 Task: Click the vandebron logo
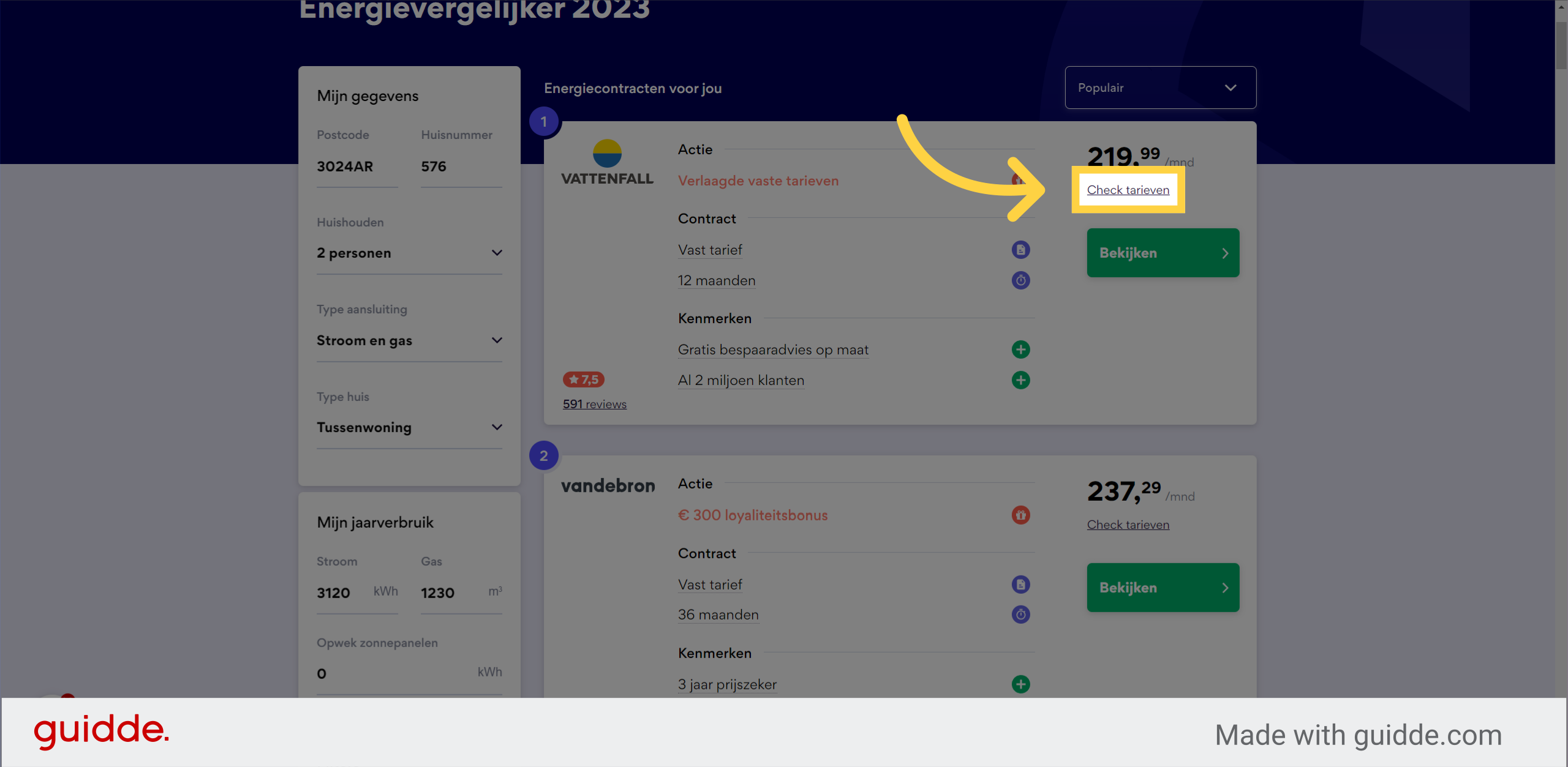click(608, 485)
